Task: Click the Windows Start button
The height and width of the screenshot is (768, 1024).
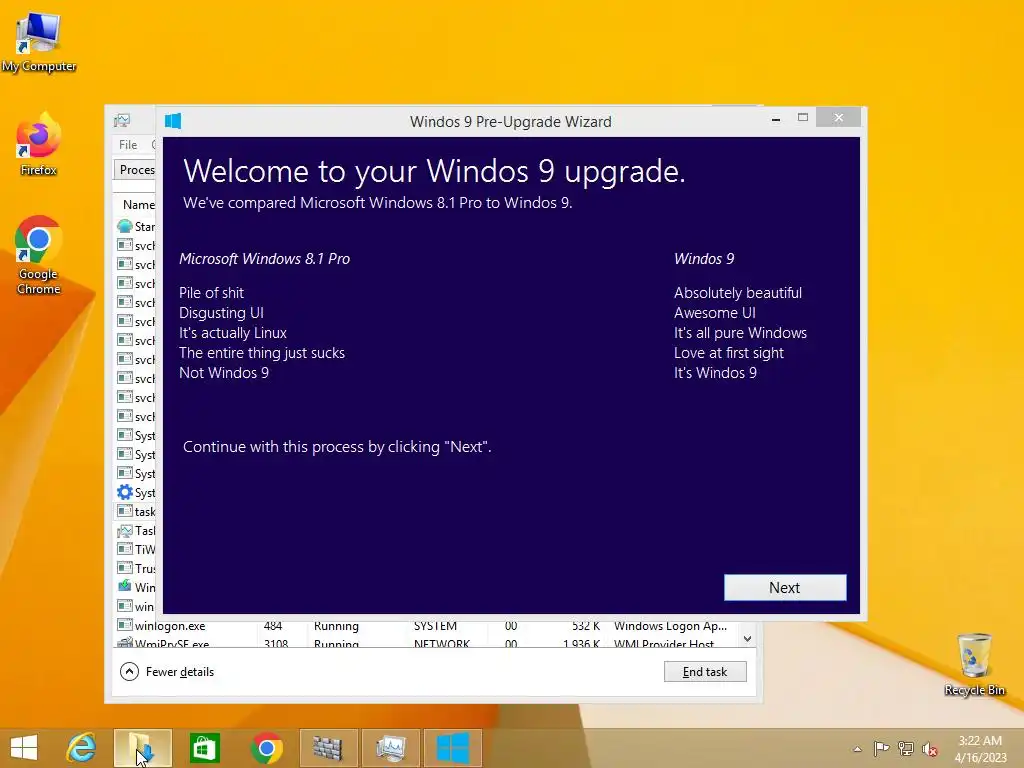Action: tap(24, 748)
